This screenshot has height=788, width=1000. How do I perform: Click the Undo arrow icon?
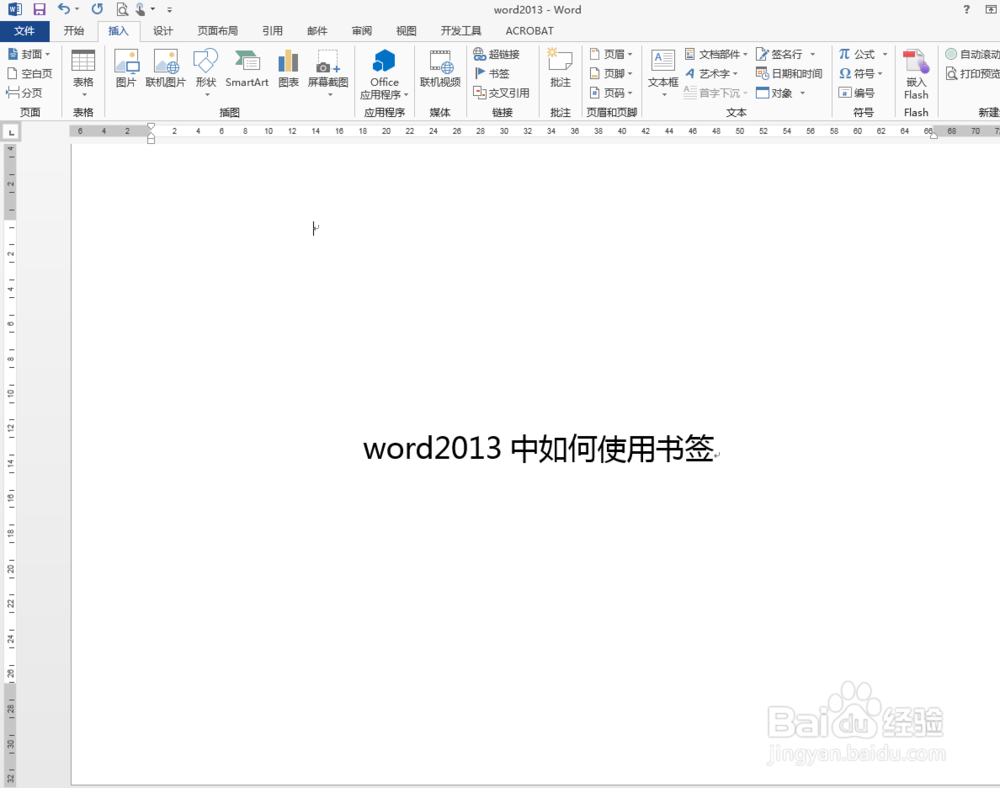coord(63,9)
